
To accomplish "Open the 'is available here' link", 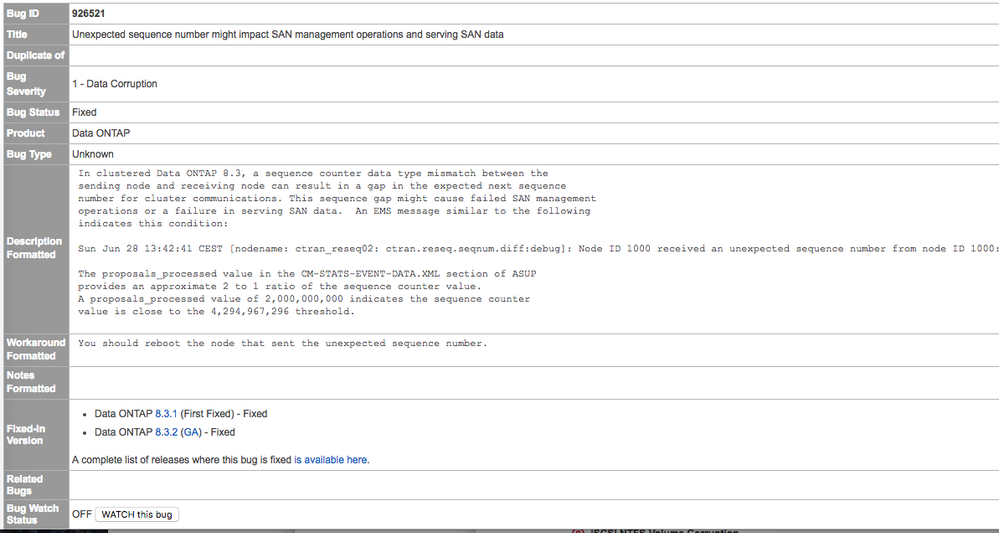I will click(331, 460).
